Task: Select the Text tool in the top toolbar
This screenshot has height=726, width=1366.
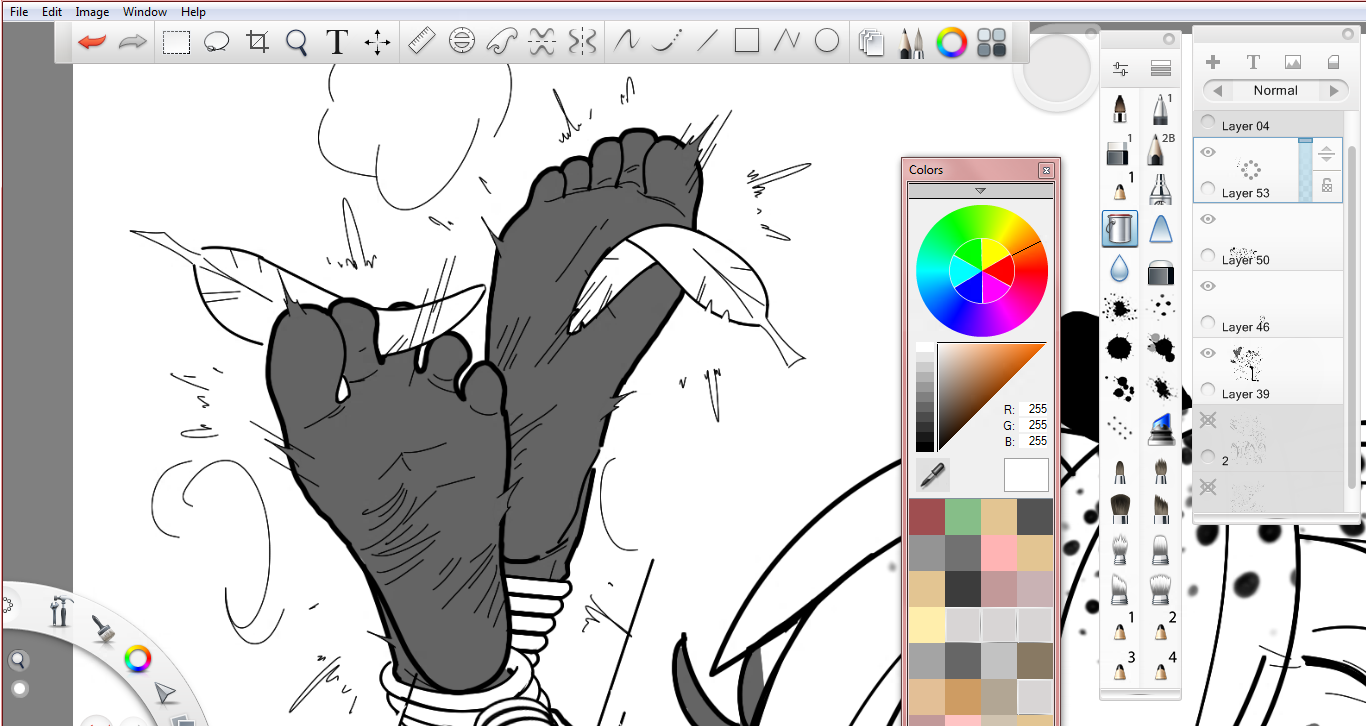Action: click(337, 42)
